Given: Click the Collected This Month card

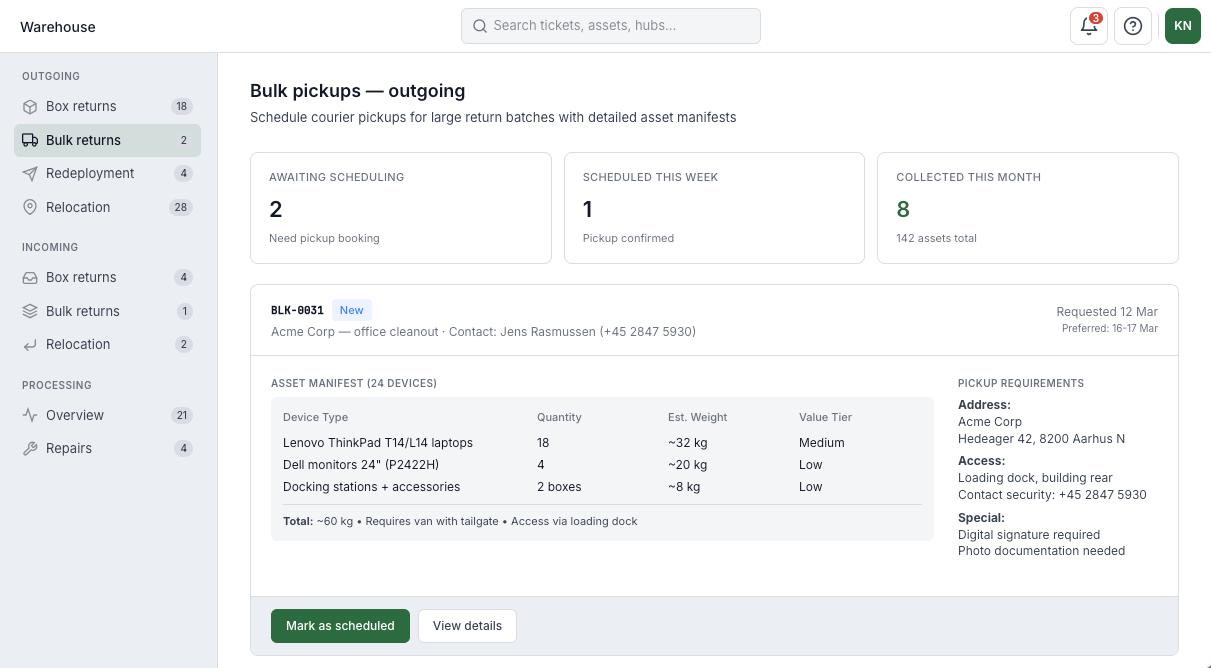Looking at the screenshot, I should [1027, 208].
